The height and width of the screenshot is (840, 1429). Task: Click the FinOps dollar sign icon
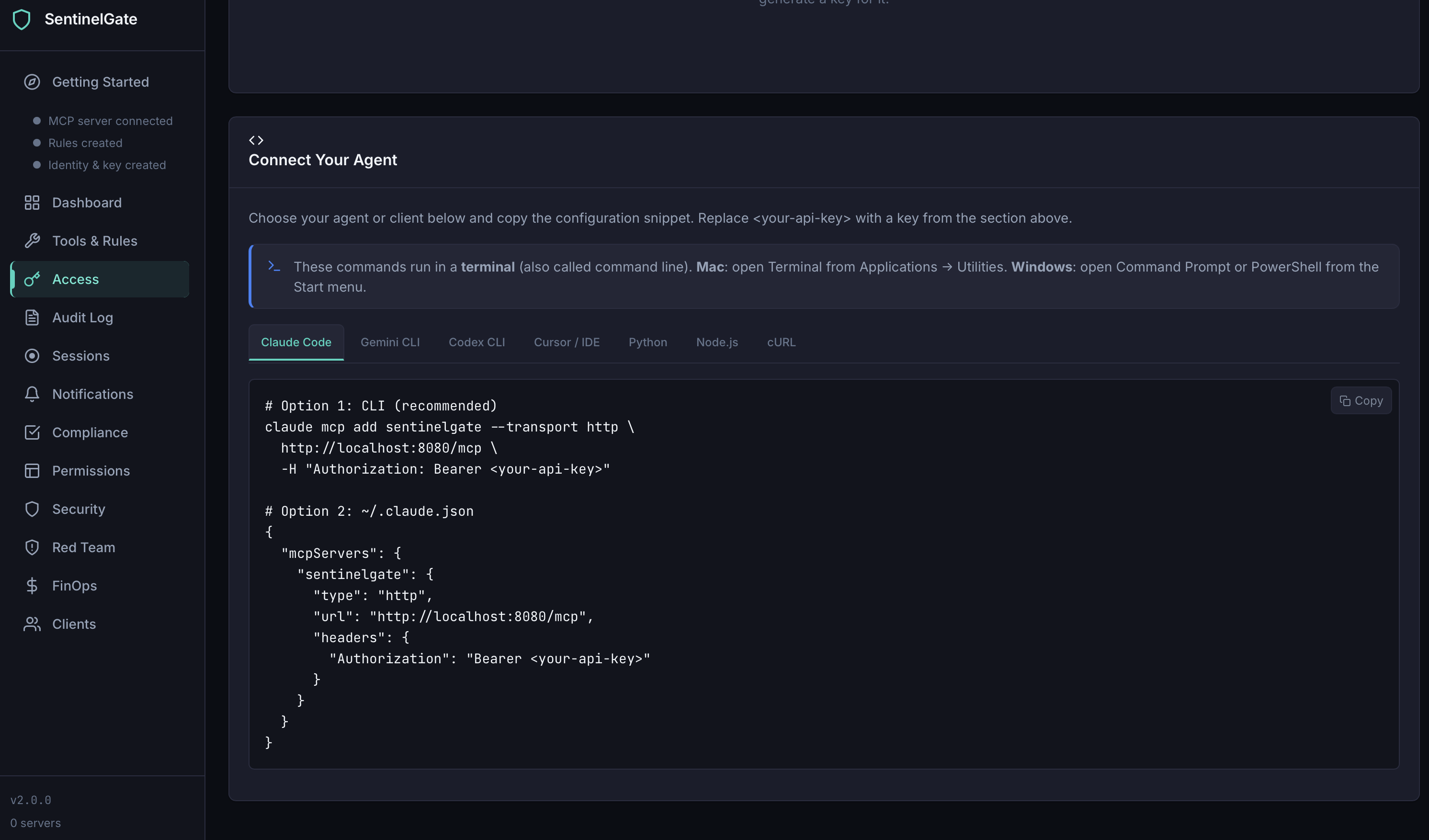32,585
